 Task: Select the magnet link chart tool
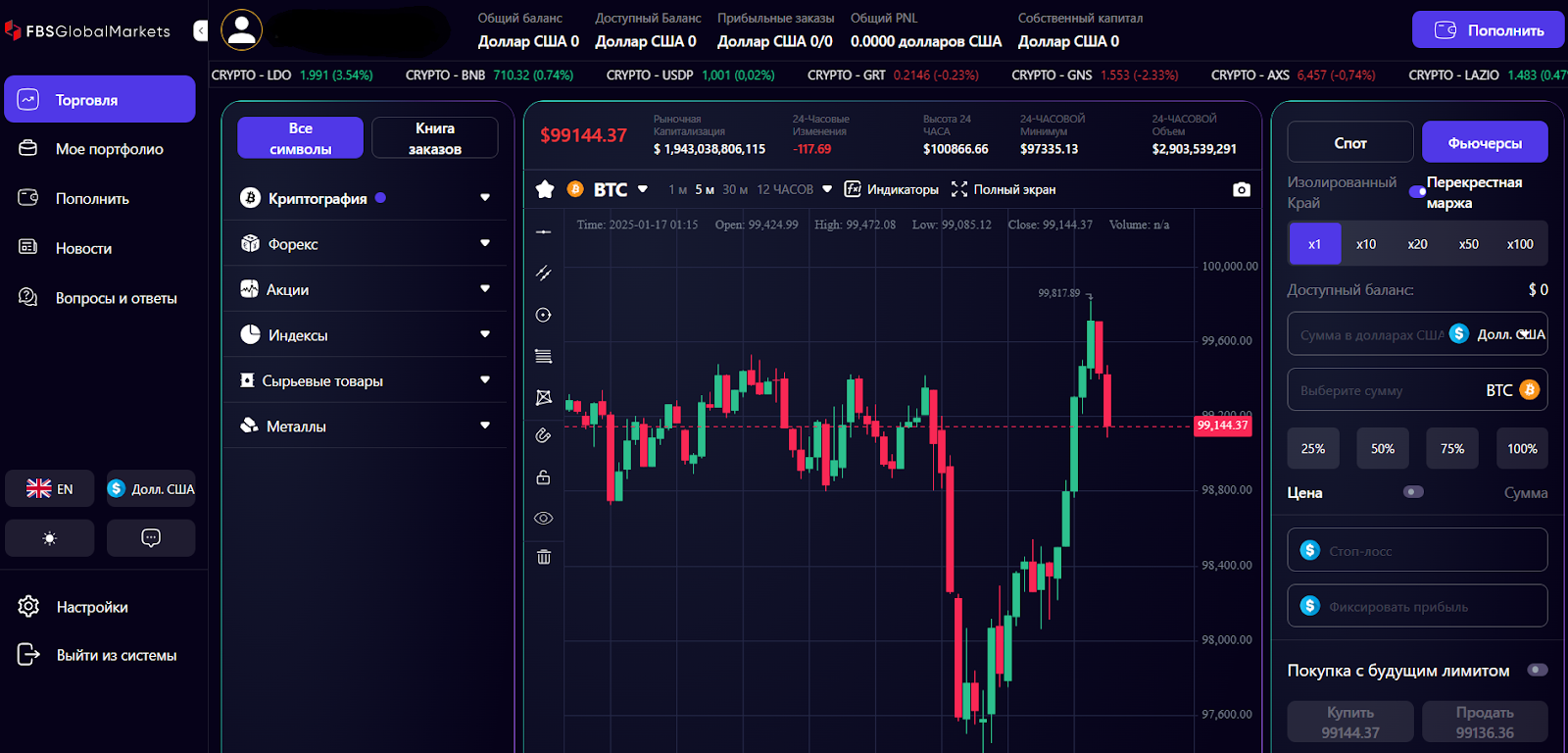(x=544, y=435)
